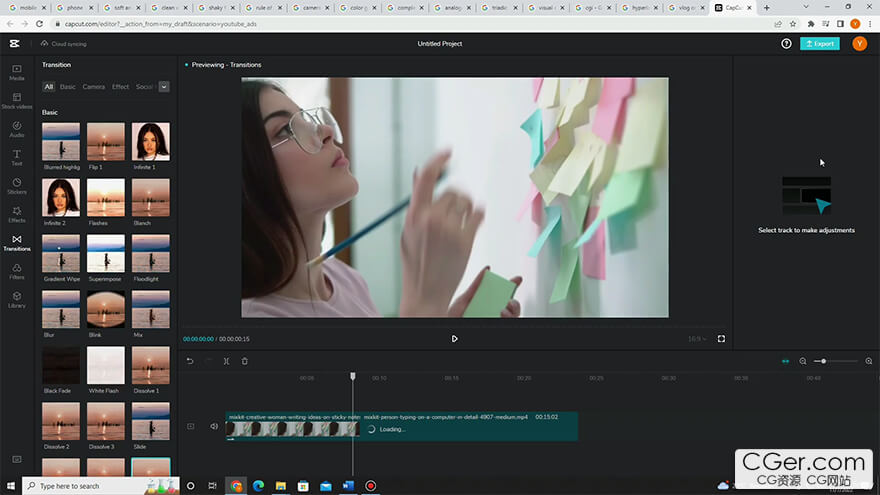Open the Effects panel
Image resolution: width=880 pixels, height=495 pixels.
pyautogui.click(x=17, y=215)
